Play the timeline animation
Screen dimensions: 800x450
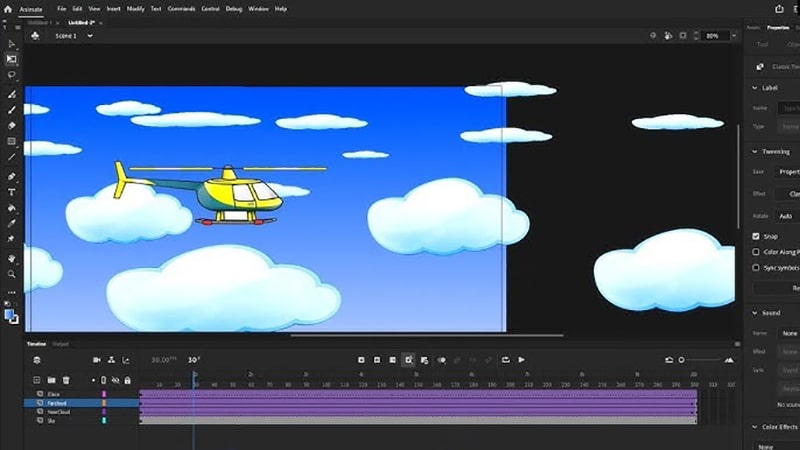point(521,360)
